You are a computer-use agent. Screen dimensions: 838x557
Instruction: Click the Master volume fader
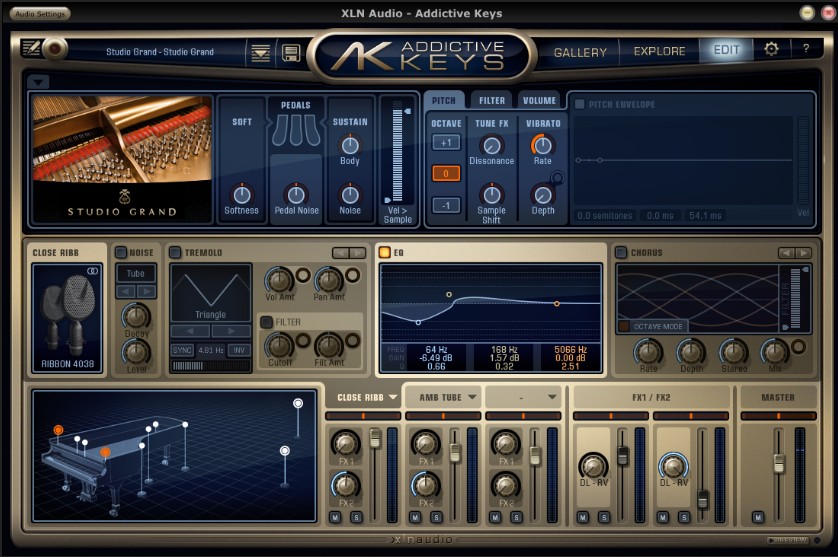[x=779, y=462]
